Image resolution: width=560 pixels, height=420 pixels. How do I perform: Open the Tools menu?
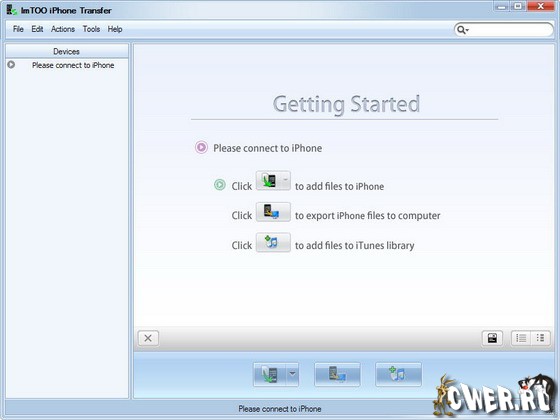coord(91,29)
